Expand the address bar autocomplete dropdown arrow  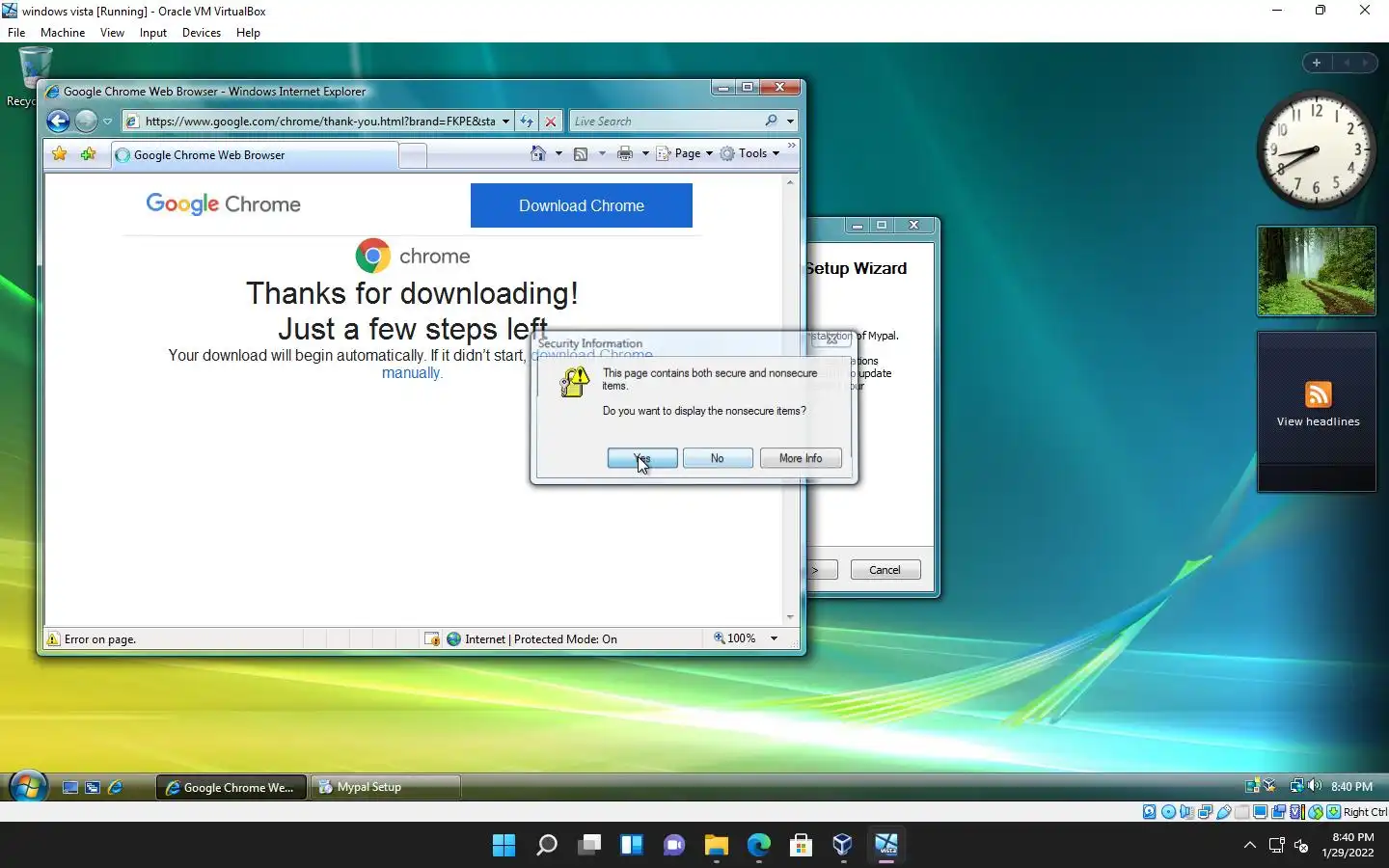point(505,122)
